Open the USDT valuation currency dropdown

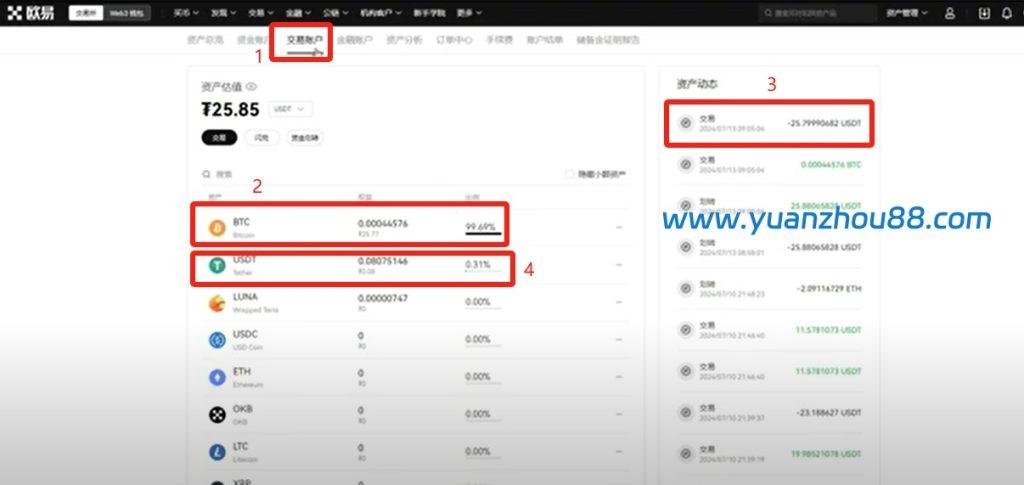290,109
